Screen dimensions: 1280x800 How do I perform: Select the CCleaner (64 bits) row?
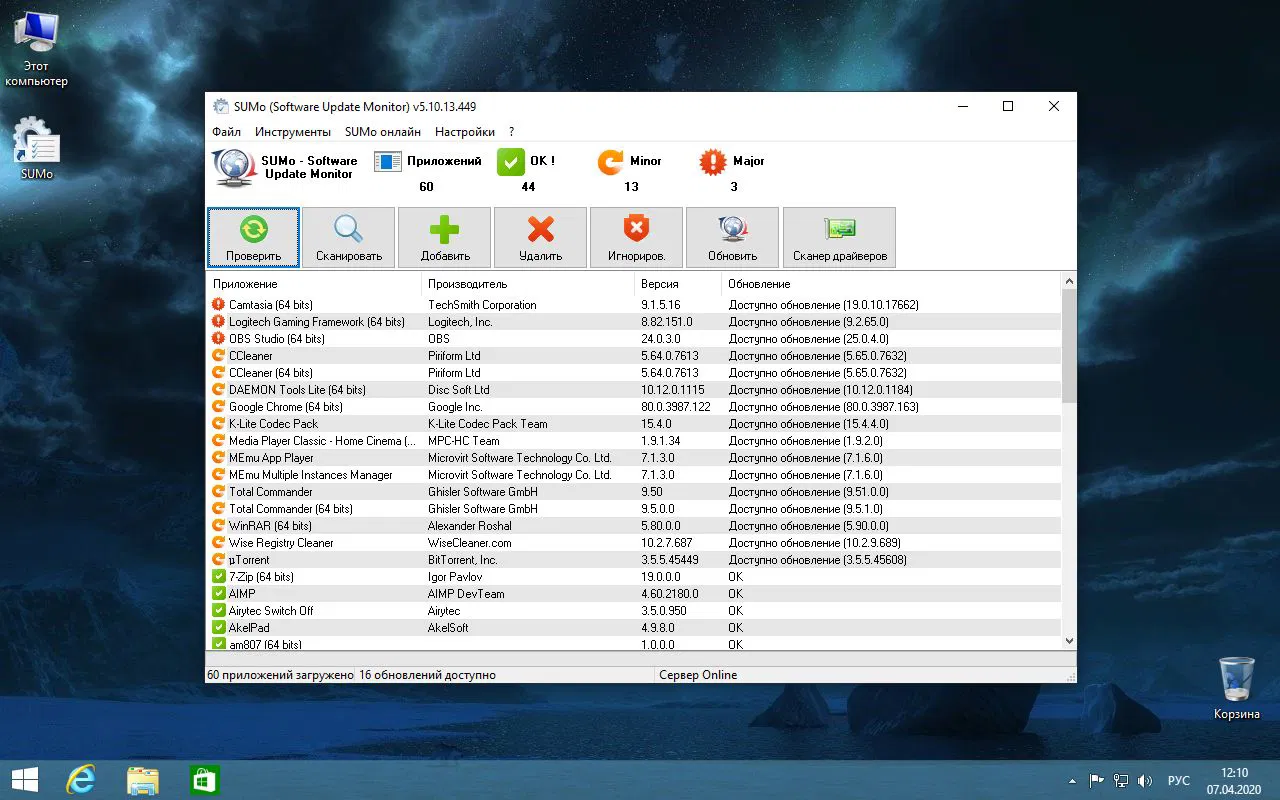634,373
